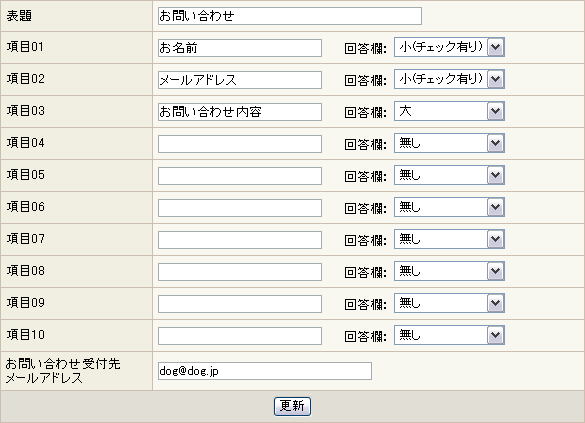Open 項目10 回答欄 dropdown

(x=449, y=336)
